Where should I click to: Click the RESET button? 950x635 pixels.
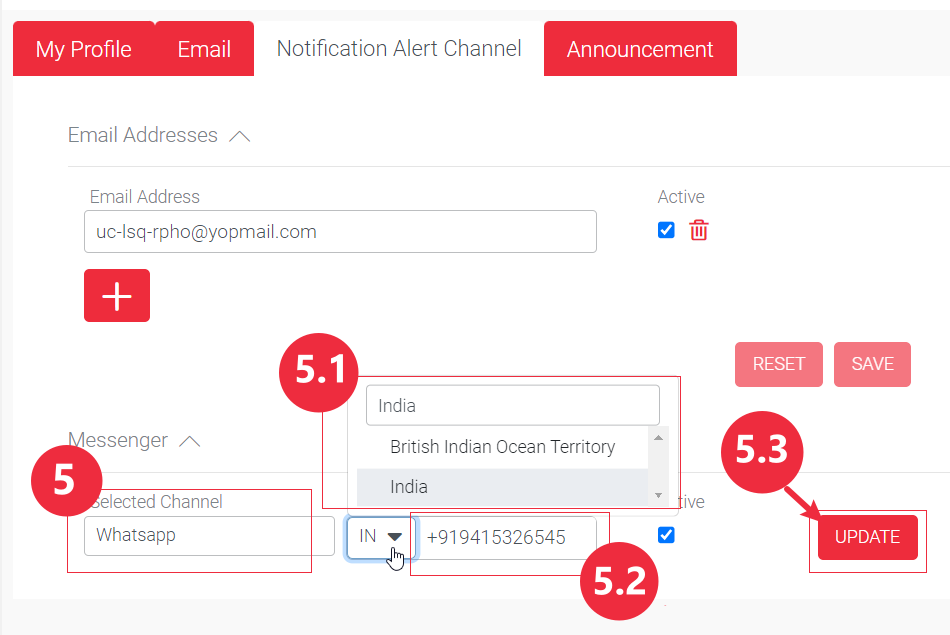tap(778, 364)
